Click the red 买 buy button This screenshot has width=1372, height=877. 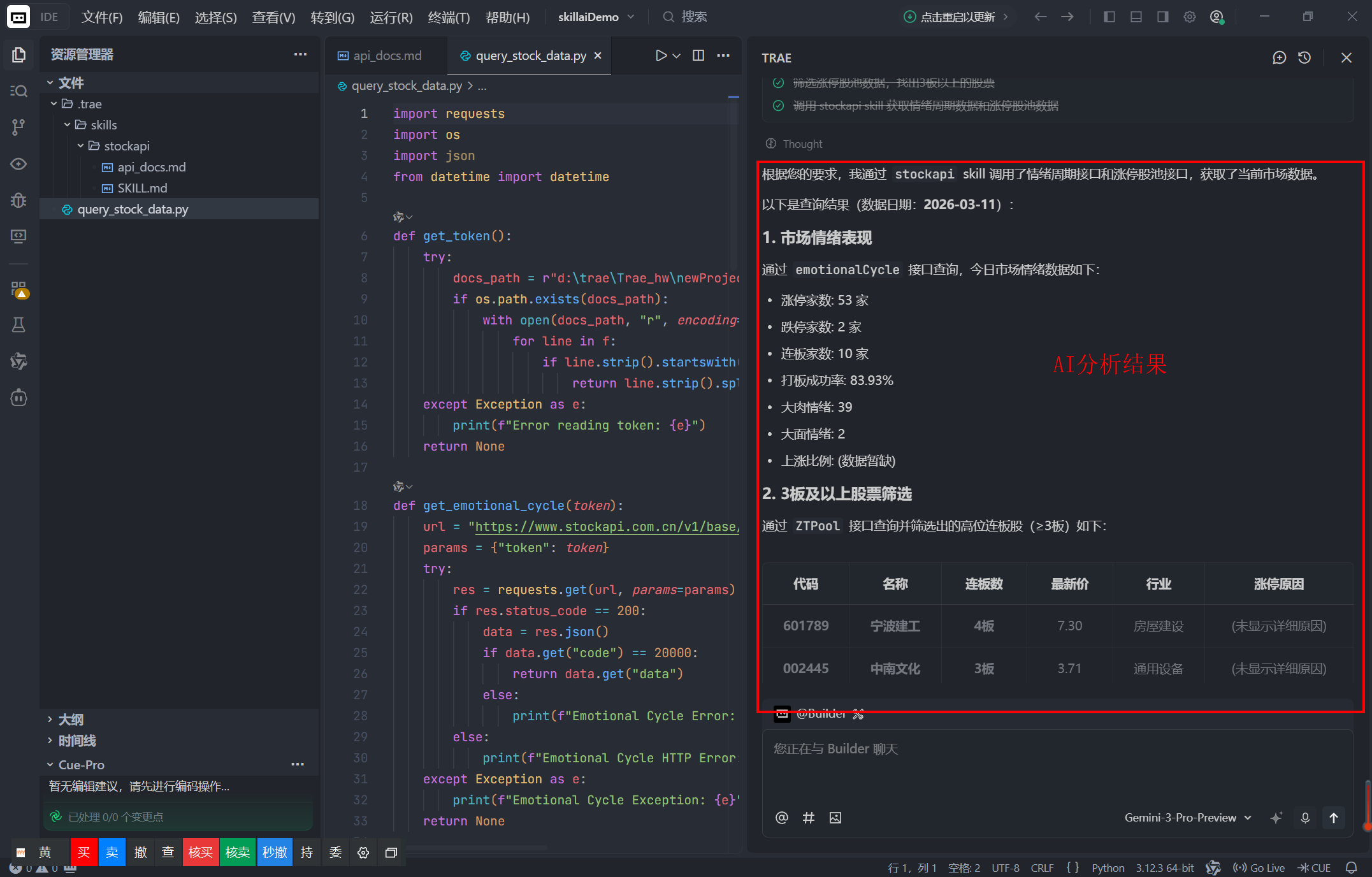point(84,852)
